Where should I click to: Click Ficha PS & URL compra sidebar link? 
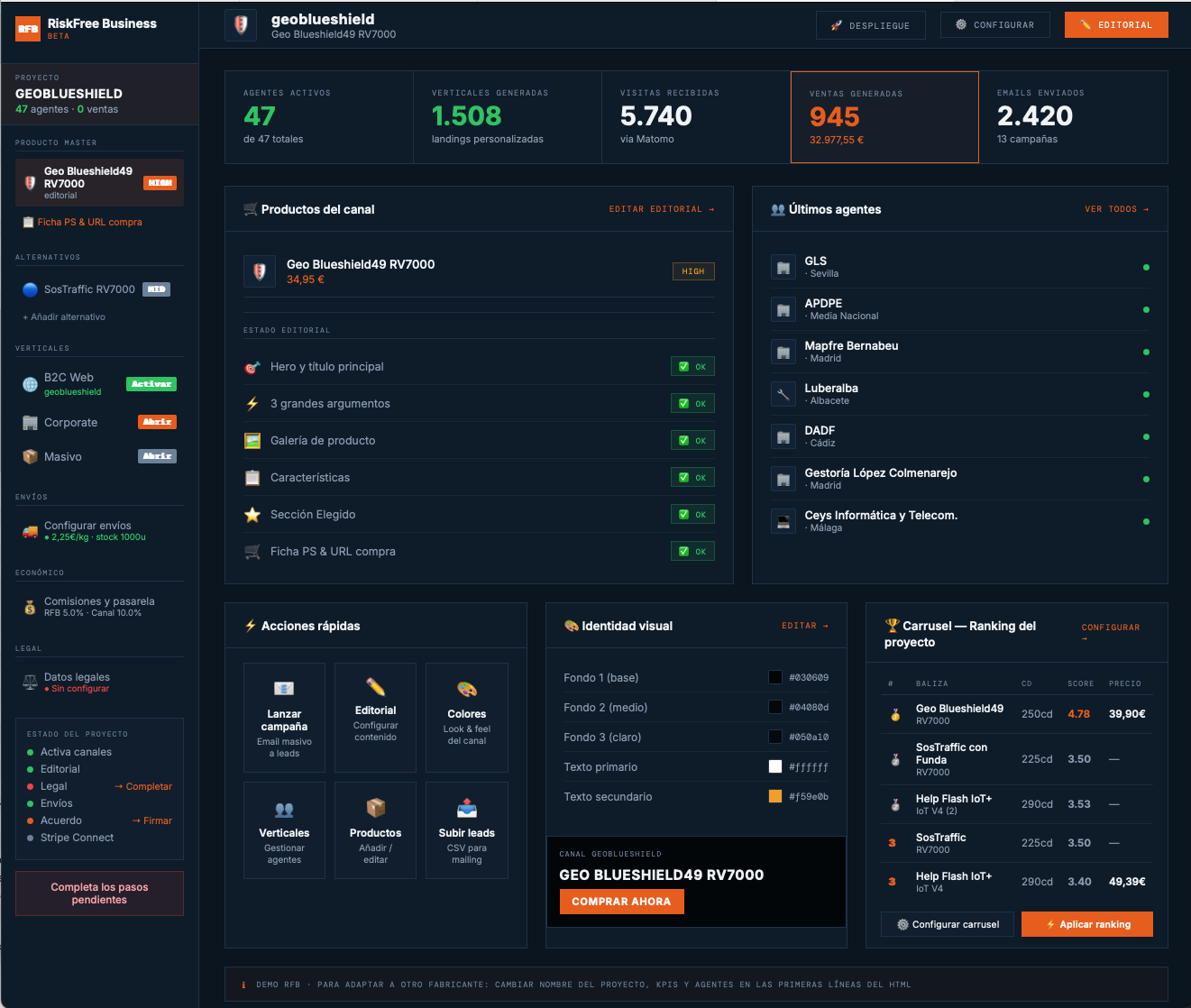click(83, 222)
